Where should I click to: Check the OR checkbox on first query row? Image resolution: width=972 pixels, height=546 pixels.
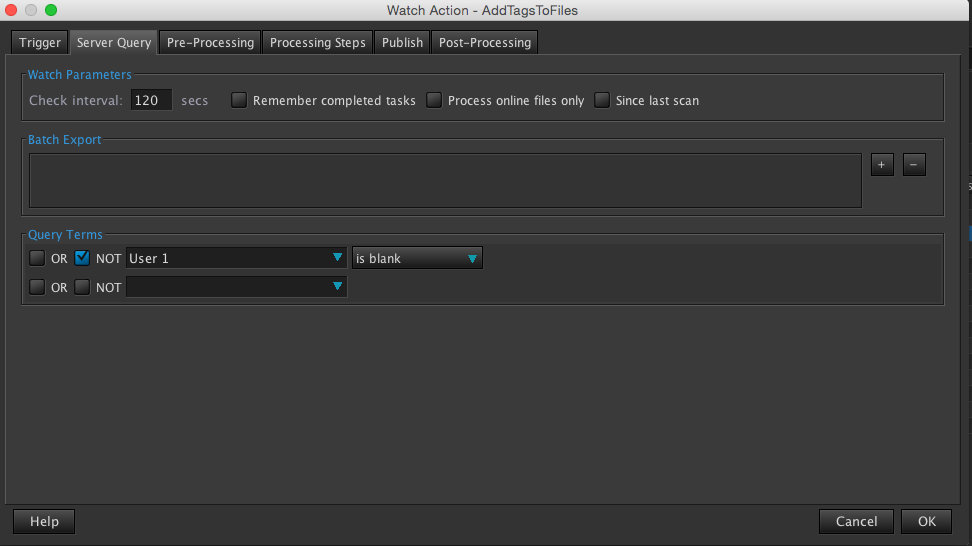37,258
